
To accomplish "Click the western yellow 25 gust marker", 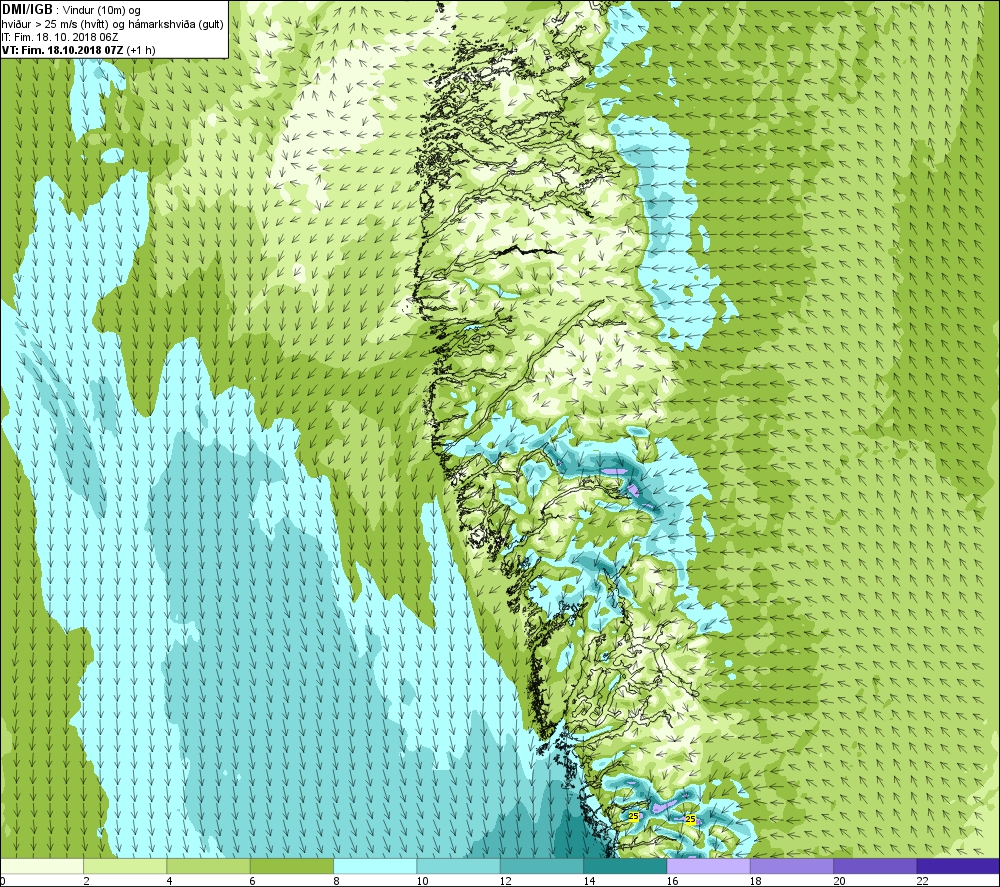I will click(633, 816).
